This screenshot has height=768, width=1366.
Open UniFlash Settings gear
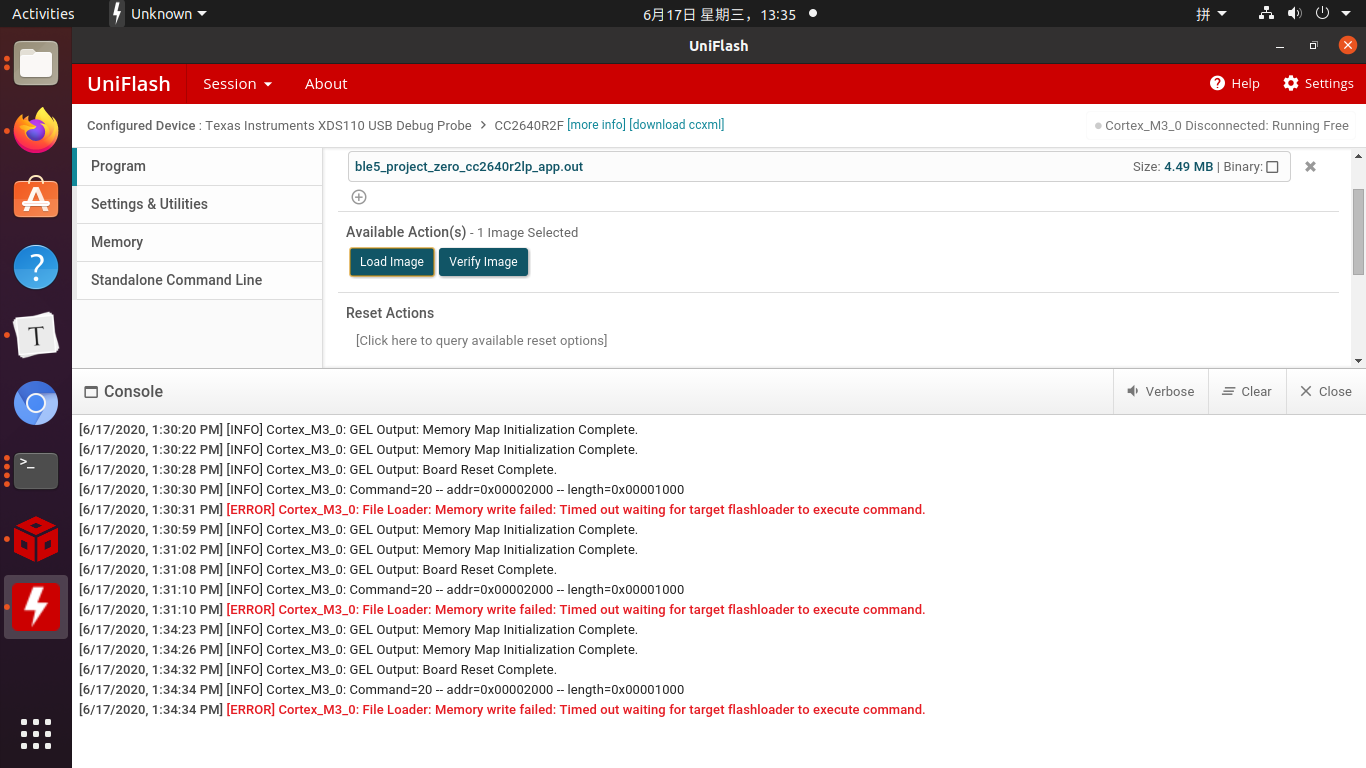[x=1318, y=83]
